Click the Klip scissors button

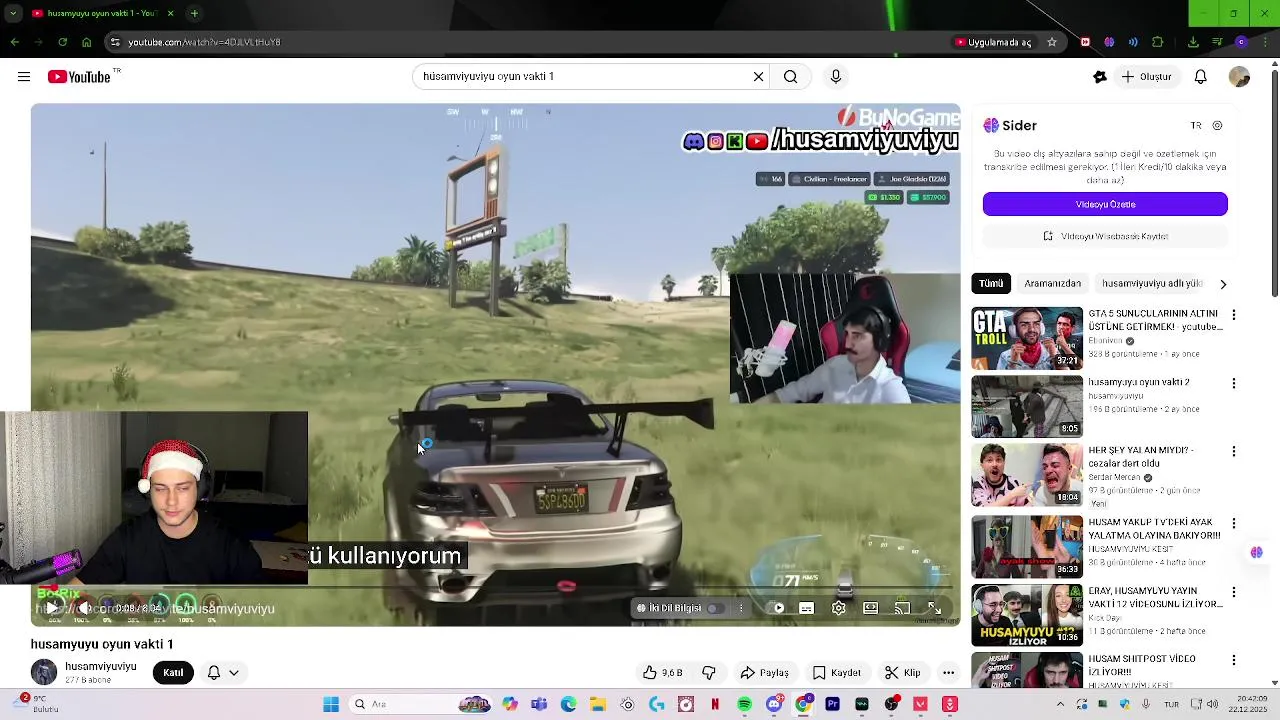click(903, 673)
